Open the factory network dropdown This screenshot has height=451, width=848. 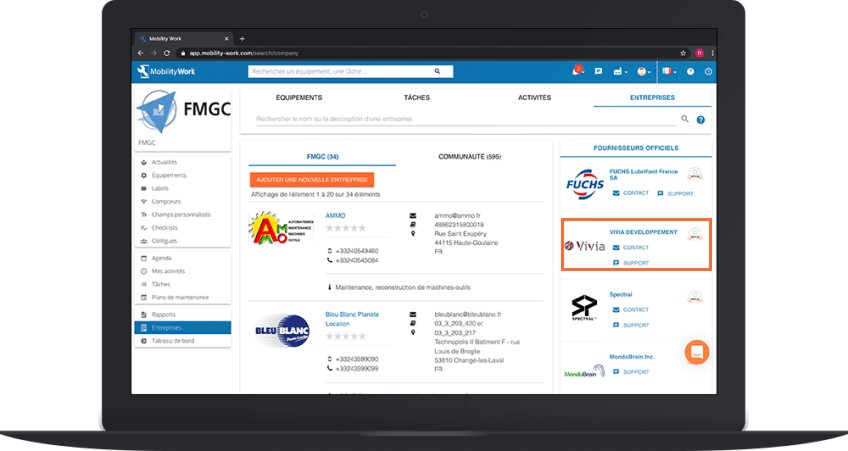tap(620, 71)
